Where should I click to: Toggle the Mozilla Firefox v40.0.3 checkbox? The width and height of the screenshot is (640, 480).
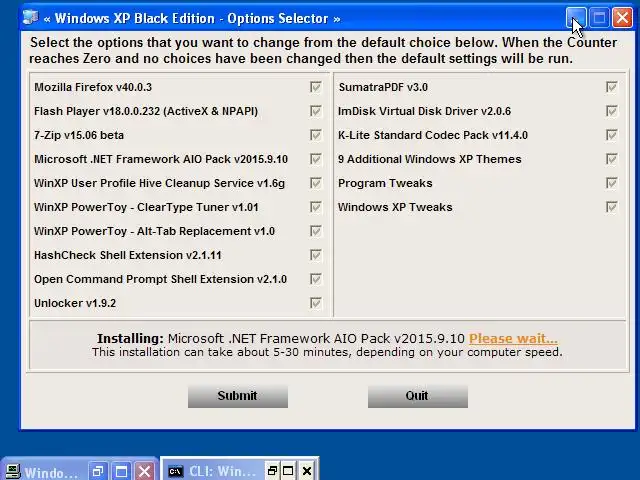click(316, 87)
